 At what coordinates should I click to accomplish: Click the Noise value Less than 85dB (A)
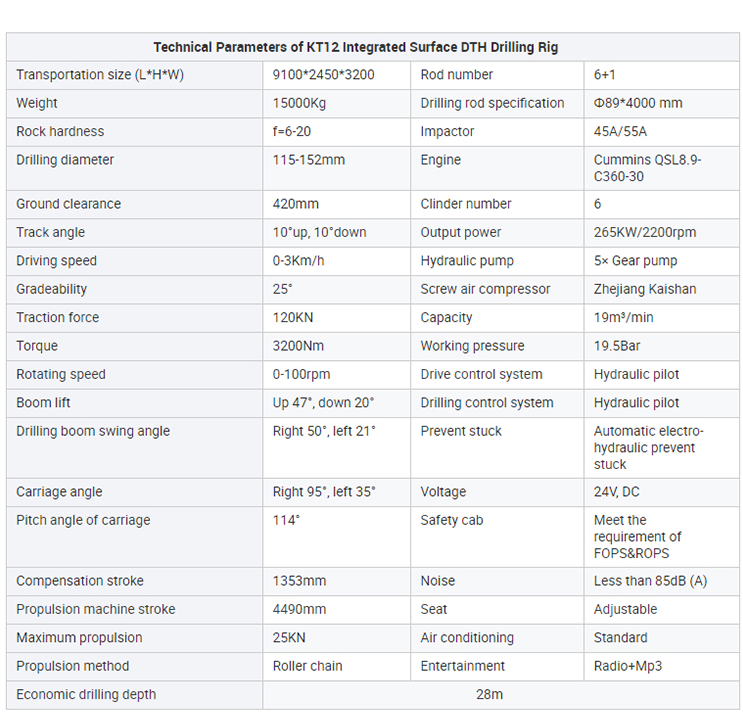[x=650, y=581]
